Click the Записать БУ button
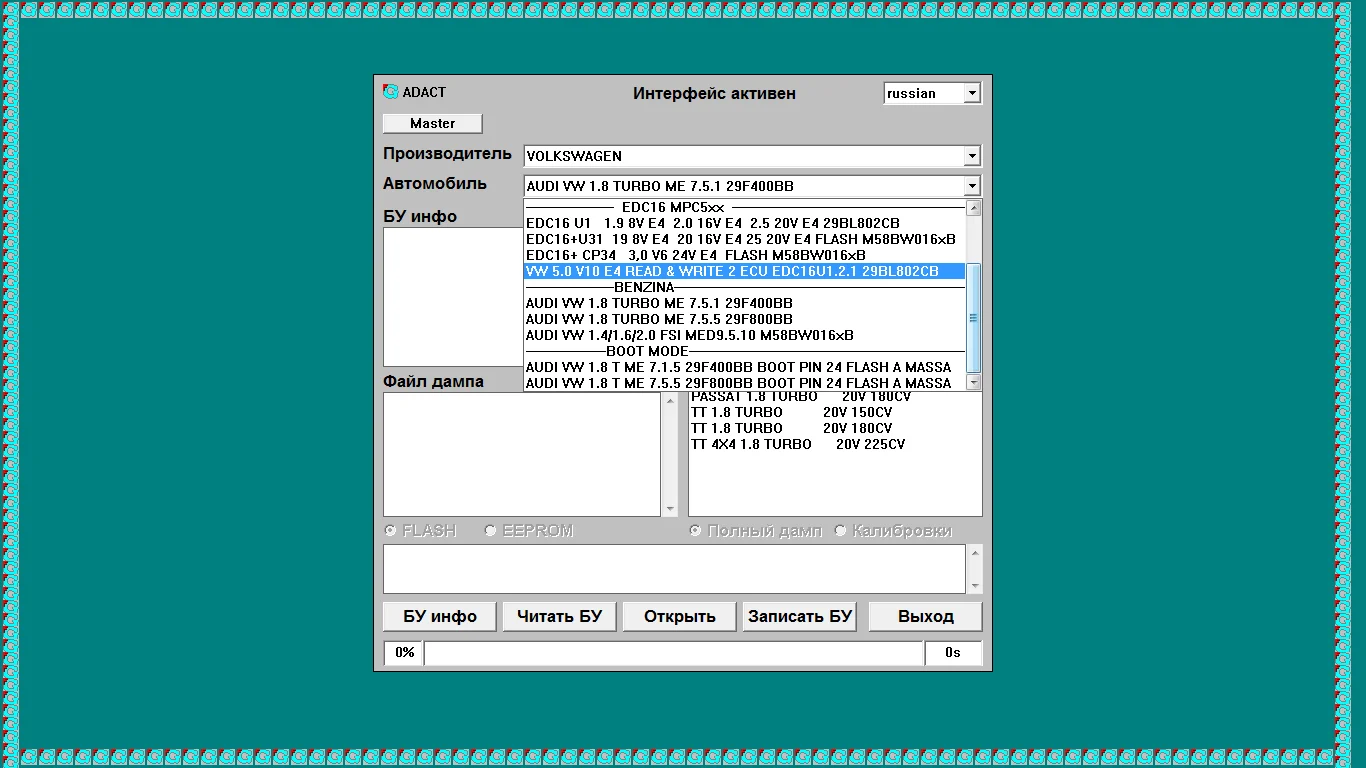1366x768 pixels. pyautogui.click(x=800, y=616)
